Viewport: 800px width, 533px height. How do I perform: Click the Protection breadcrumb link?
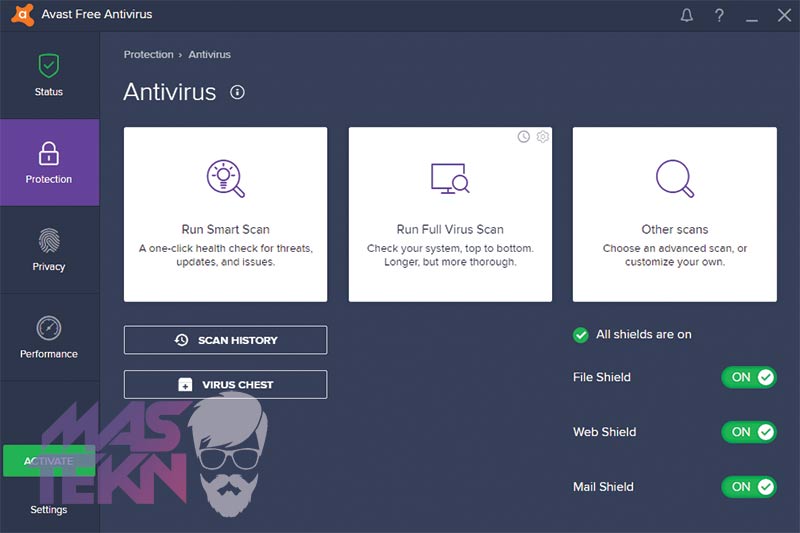[x=148, y=55]
